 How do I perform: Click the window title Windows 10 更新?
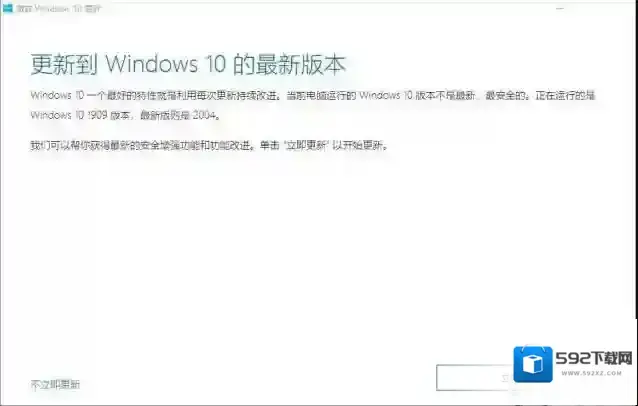(59, 9)
